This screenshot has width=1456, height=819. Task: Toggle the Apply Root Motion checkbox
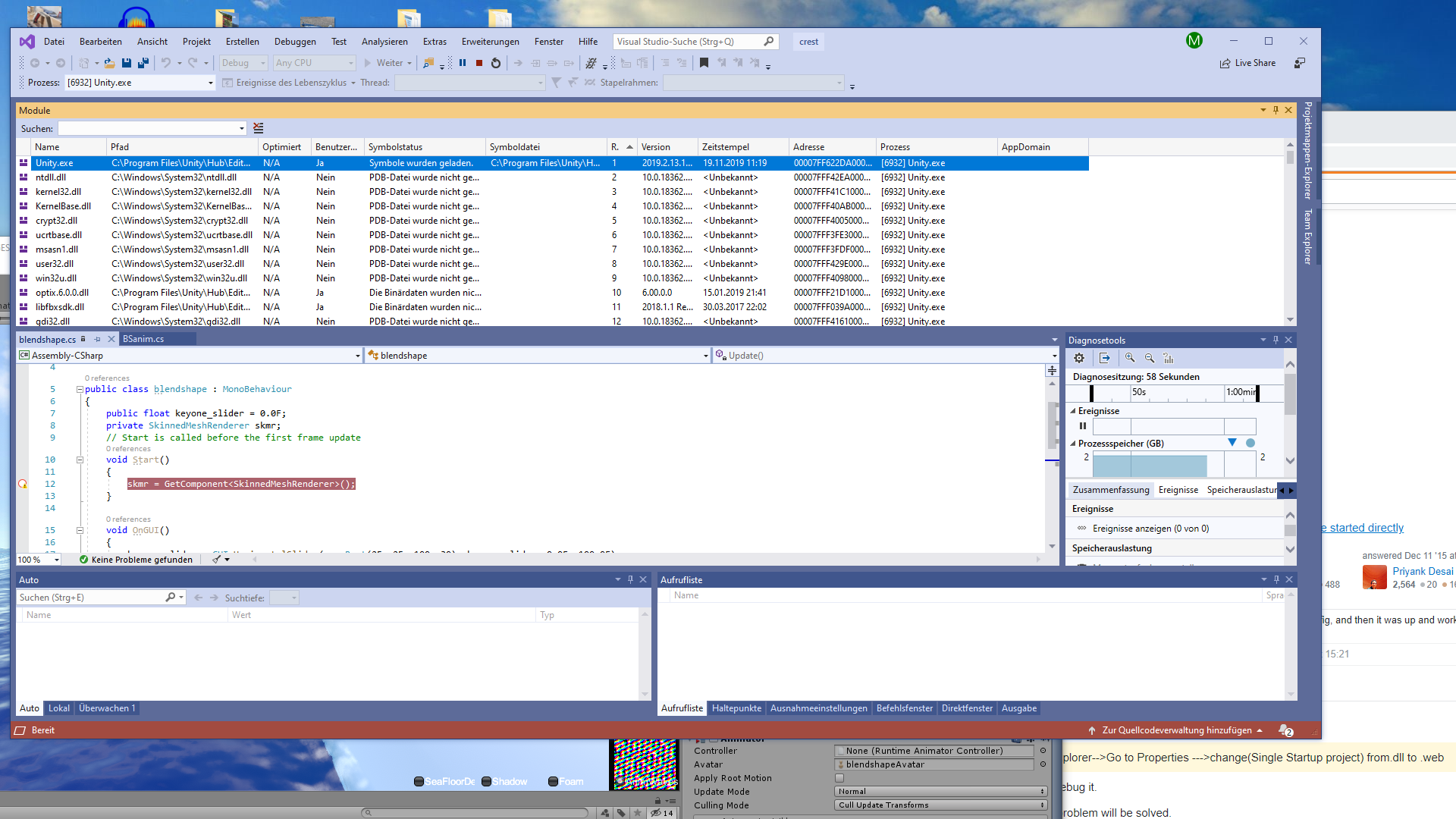[x=839, y=777]
